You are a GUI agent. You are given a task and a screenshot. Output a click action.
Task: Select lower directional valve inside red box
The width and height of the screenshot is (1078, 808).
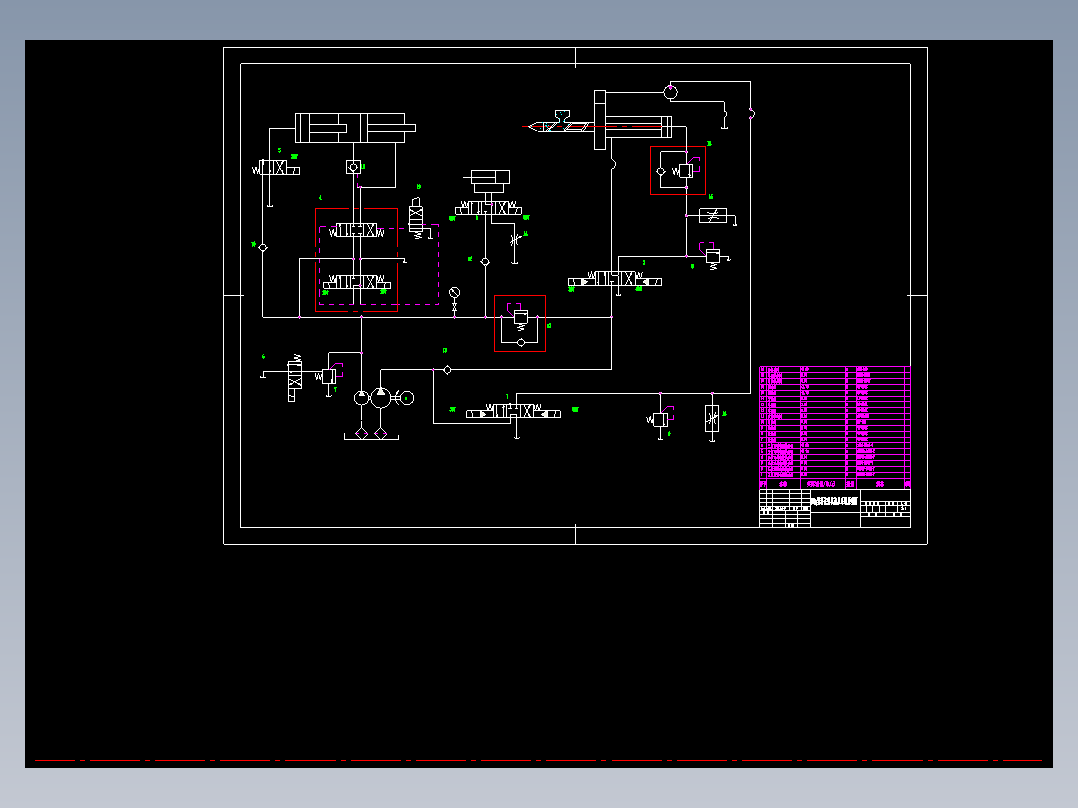(x=357, y=282)
